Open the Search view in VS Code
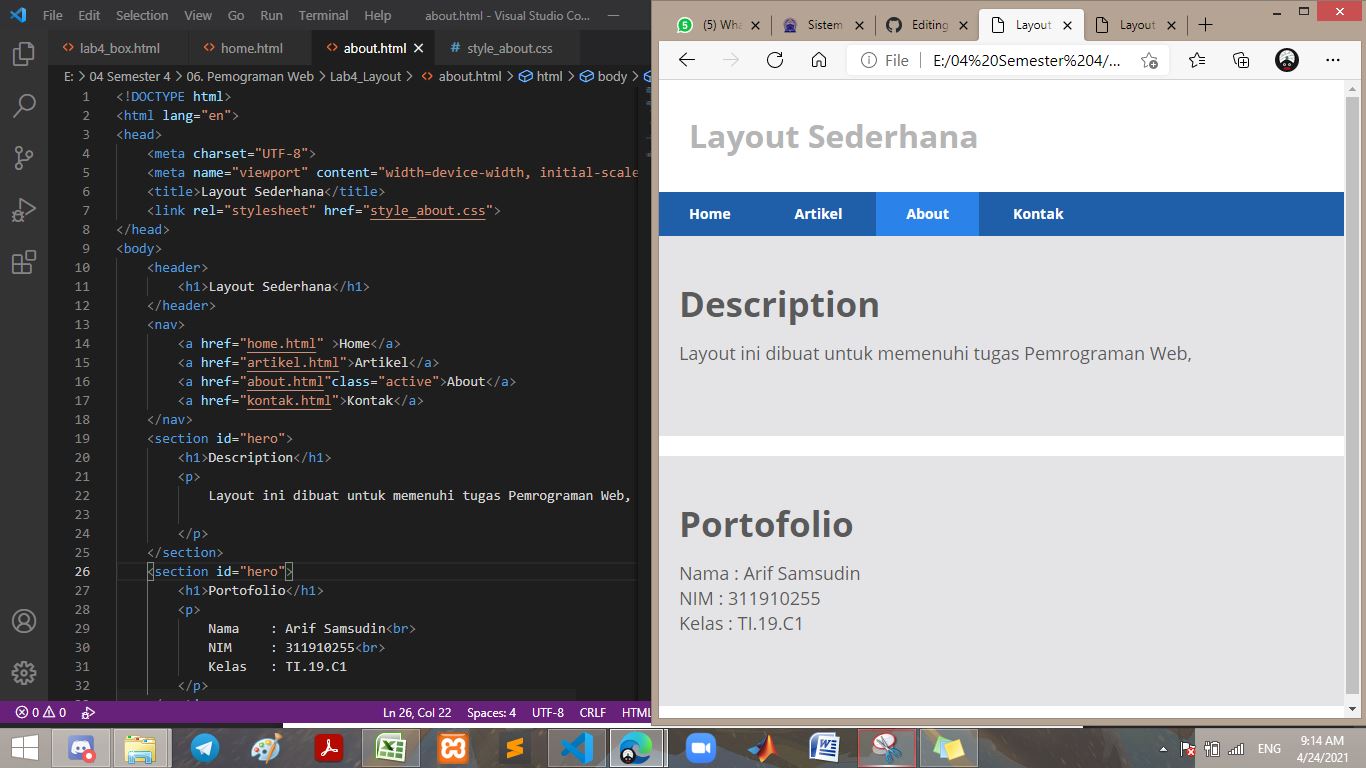 click(x=24, y=105)
